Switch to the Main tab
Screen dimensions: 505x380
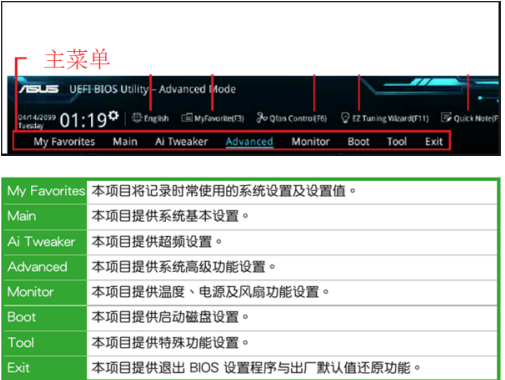(x=125, y=141)
